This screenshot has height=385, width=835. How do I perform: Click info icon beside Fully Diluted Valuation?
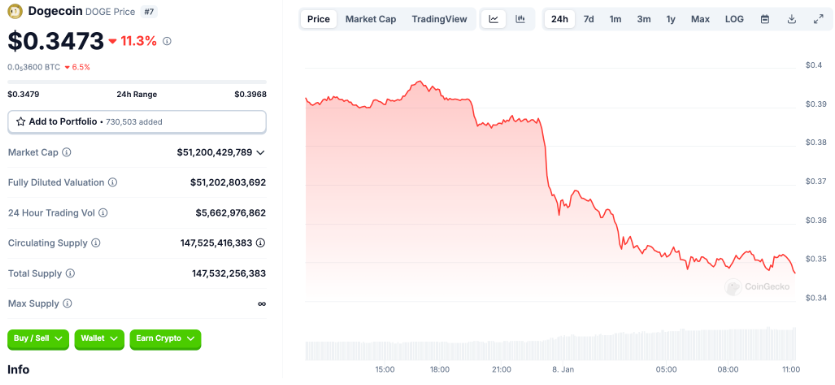pos(112,182)
